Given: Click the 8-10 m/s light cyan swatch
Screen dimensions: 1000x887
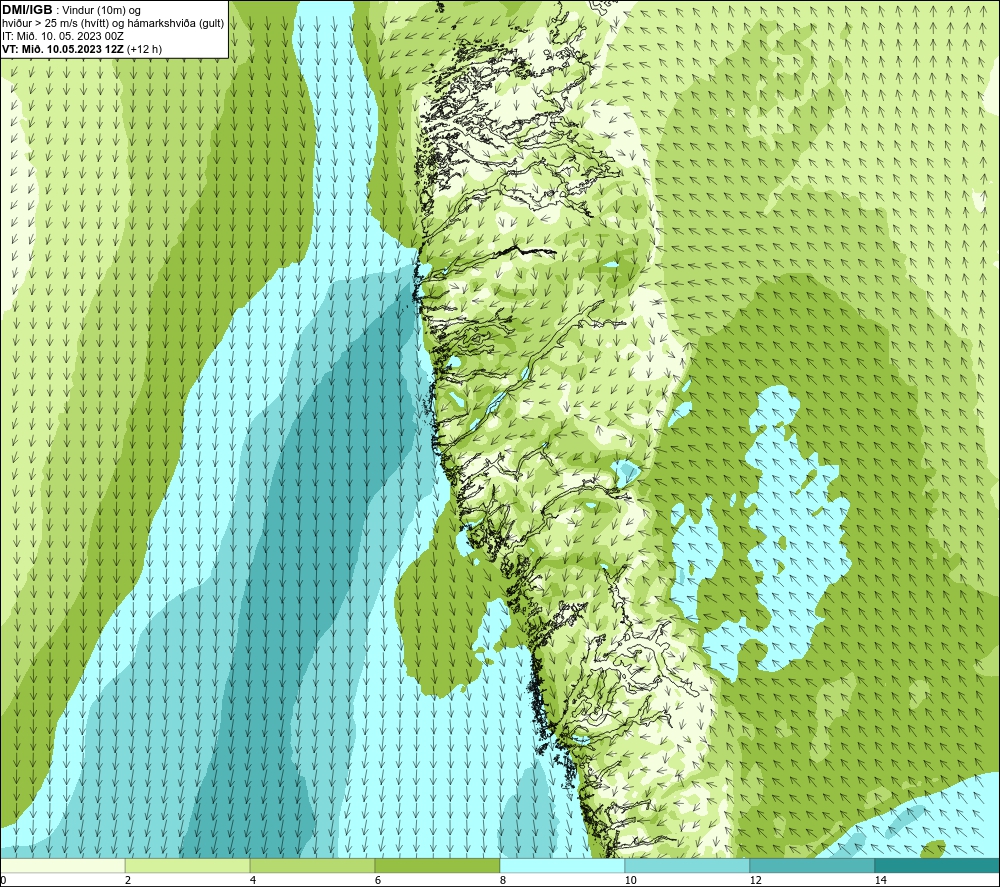Looking at the screenshot, I should (x=562, y=866).
